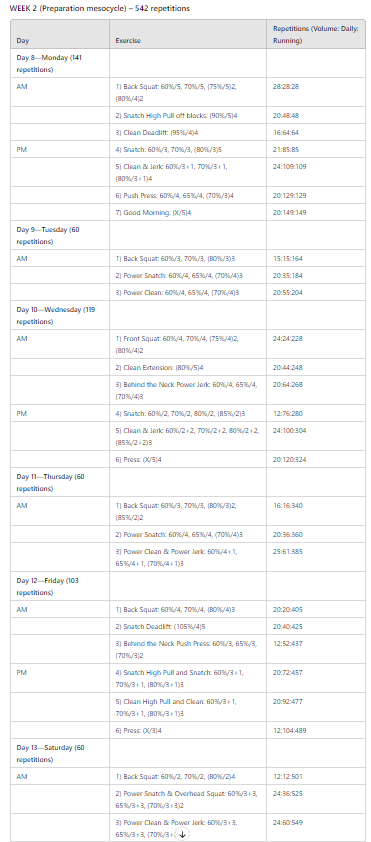Select the Day 11—Thursday row
The width and height of the screenshot is (371, 842).
point(188,482)
